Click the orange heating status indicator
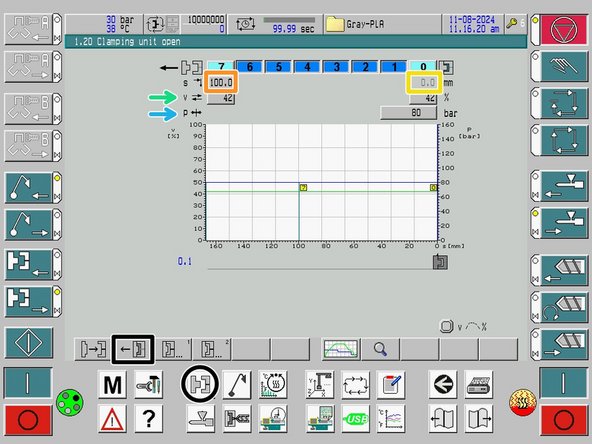592x444 pixels. pyautogui.click(x=523, y=403)
